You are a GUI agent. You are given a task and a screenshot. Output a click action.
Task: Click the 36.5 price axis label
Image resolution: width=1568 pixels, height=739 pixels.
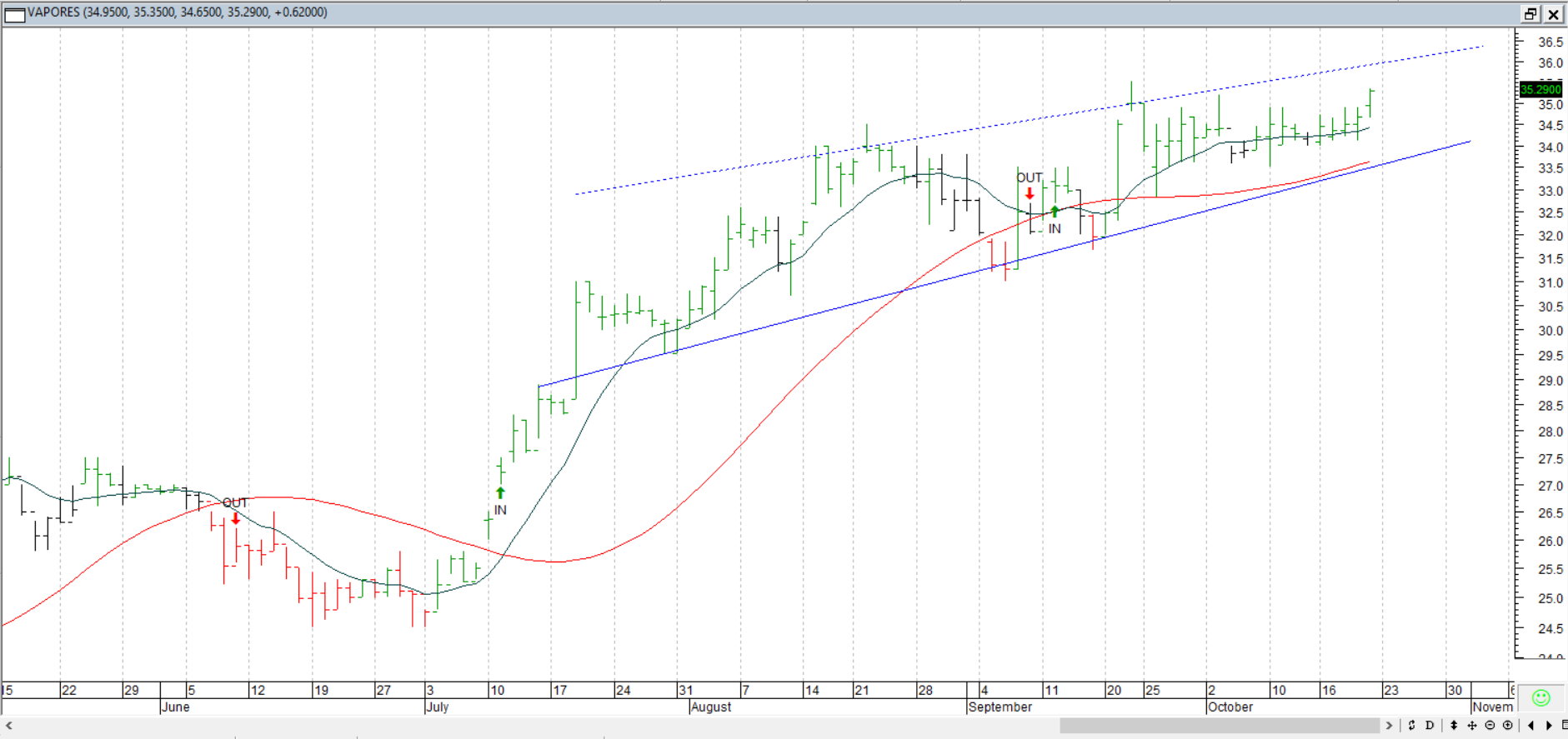tap(1550, 42)
